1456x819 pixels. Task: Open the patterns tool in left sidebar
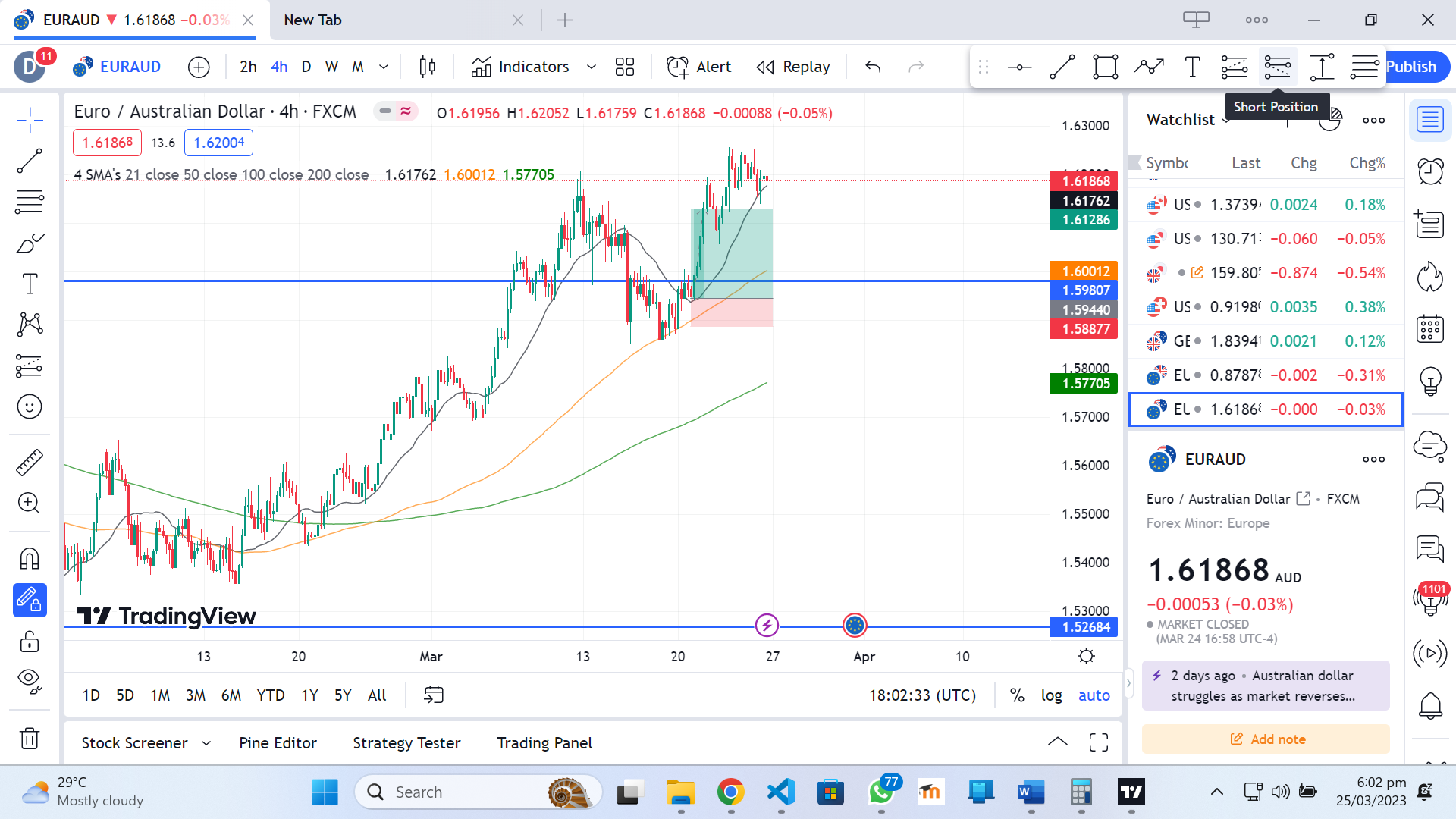(30, 325)
